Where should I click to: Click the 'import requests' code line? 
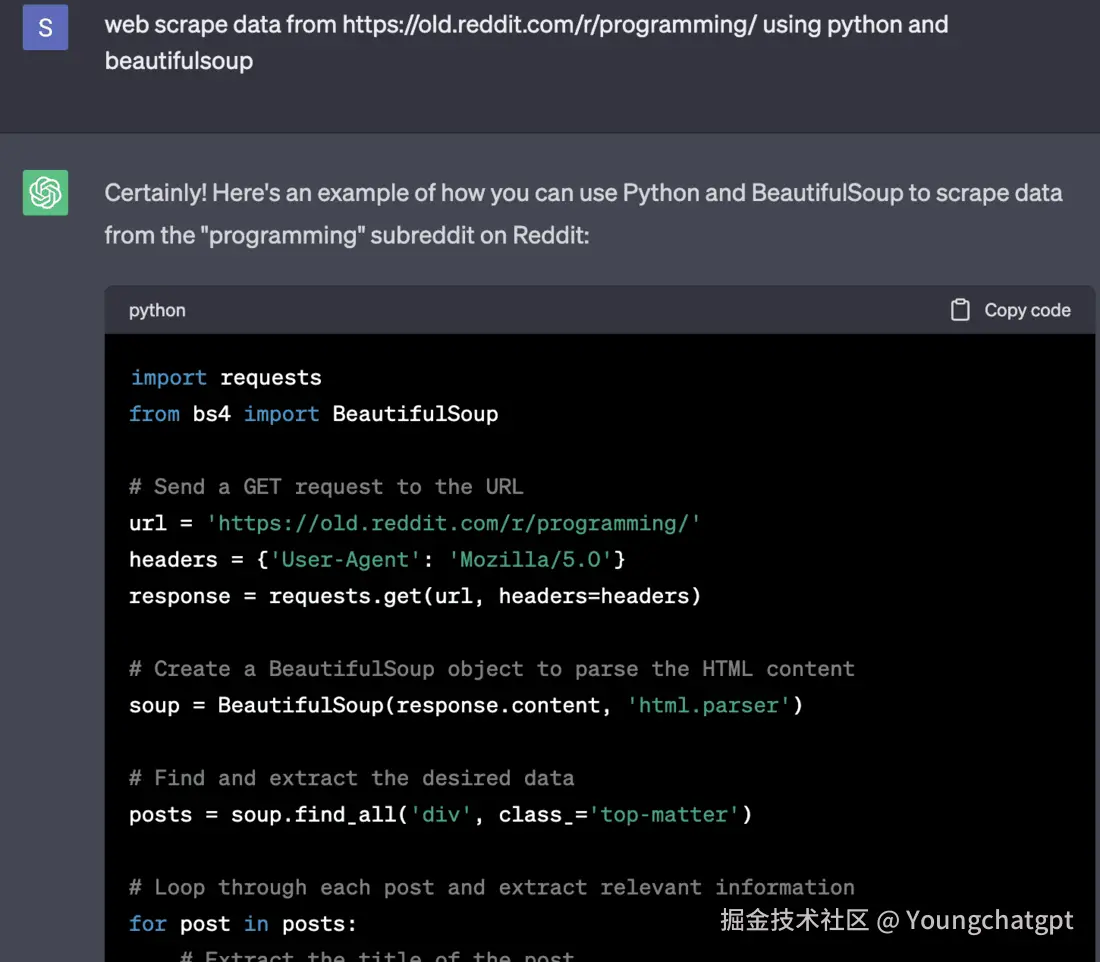[226, 378]
